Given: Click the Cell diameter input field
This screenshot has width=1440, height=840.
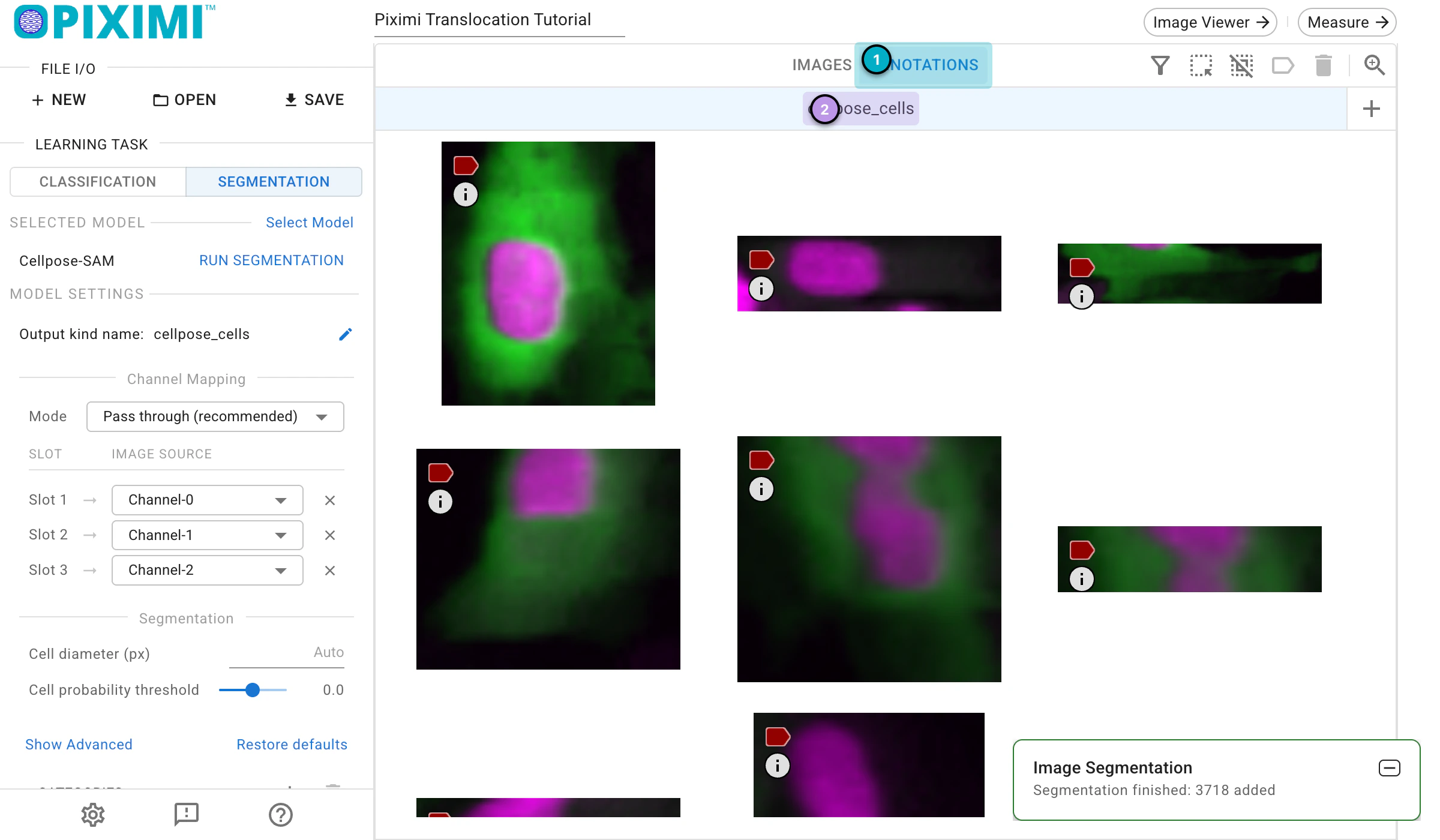Looking at the screenshot, I should click(x=287, y=653).
